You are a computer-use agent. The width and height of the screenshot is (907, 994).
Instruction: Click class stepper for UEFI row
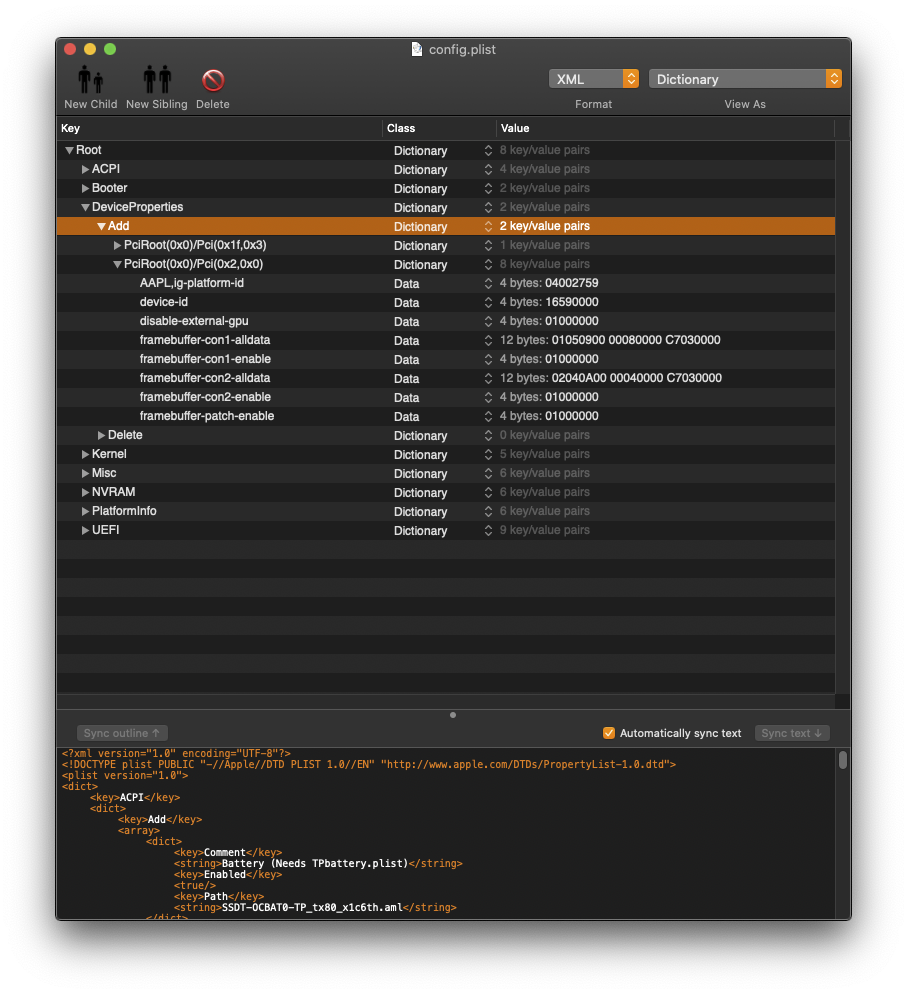pyautogui.click(x=488, y=531)
